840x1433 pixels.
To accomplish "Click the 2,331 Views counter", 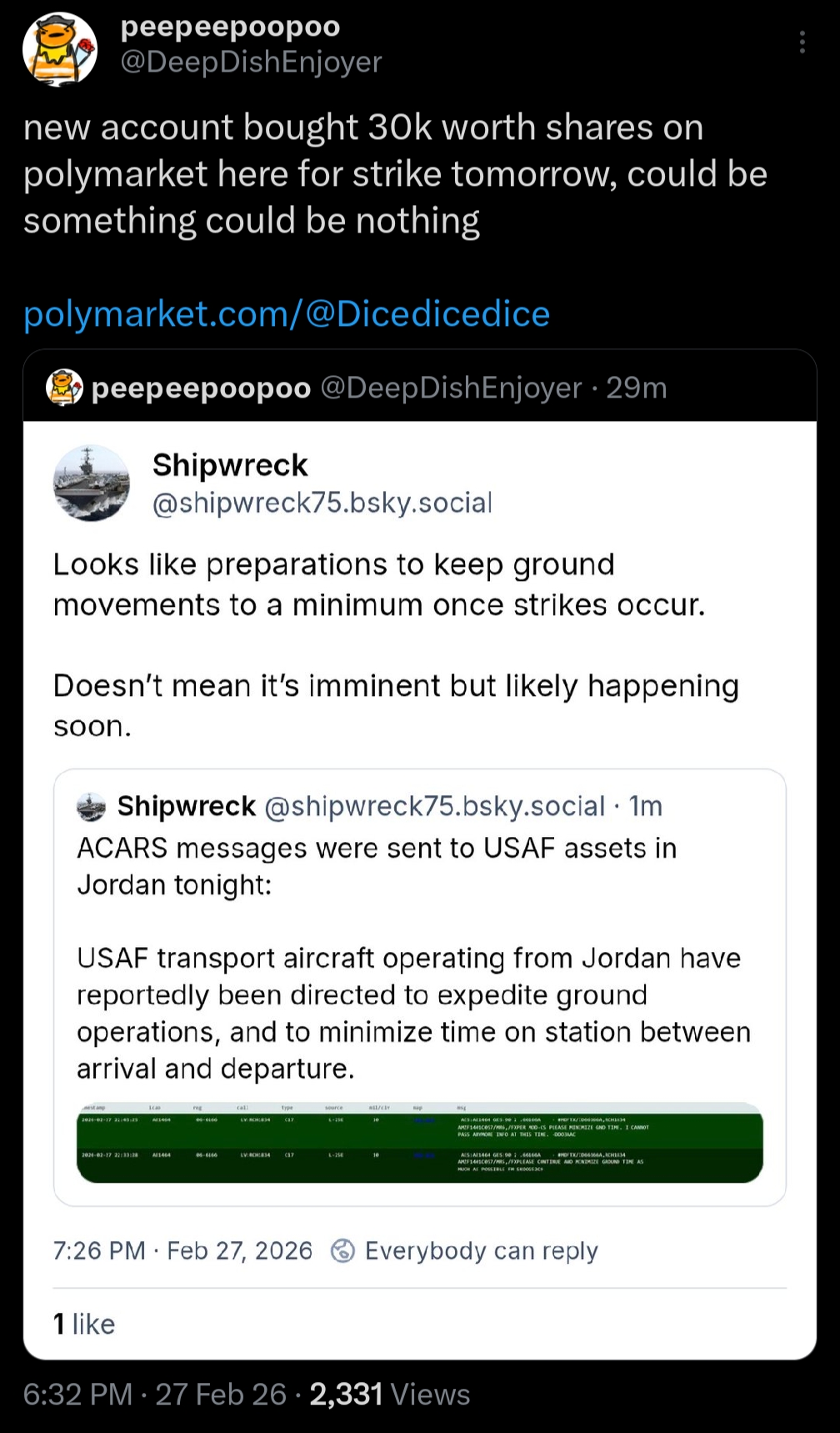I will click(389, 1394).
